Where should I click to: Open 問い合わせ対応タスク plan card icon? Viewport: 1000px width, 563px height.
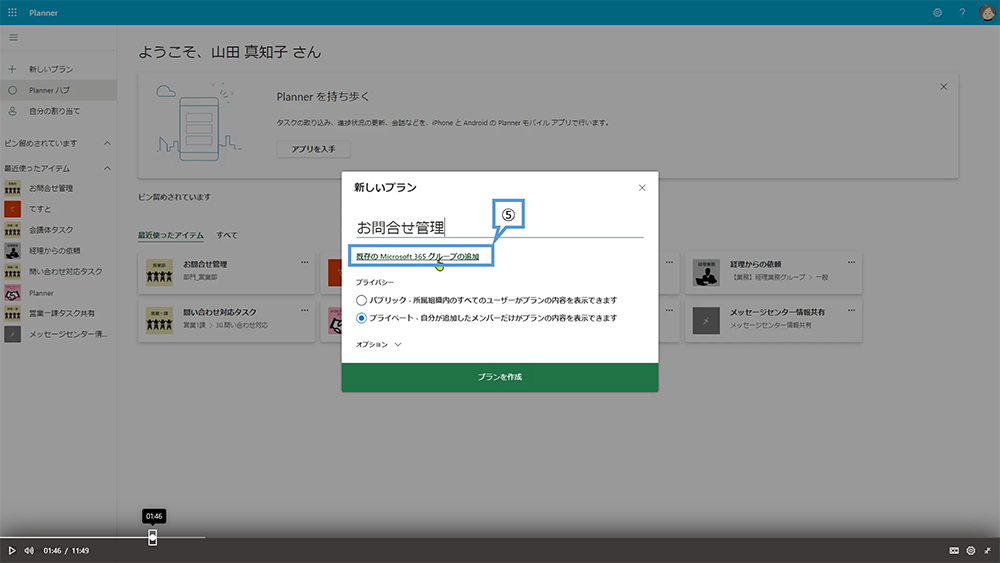[159, 321]
